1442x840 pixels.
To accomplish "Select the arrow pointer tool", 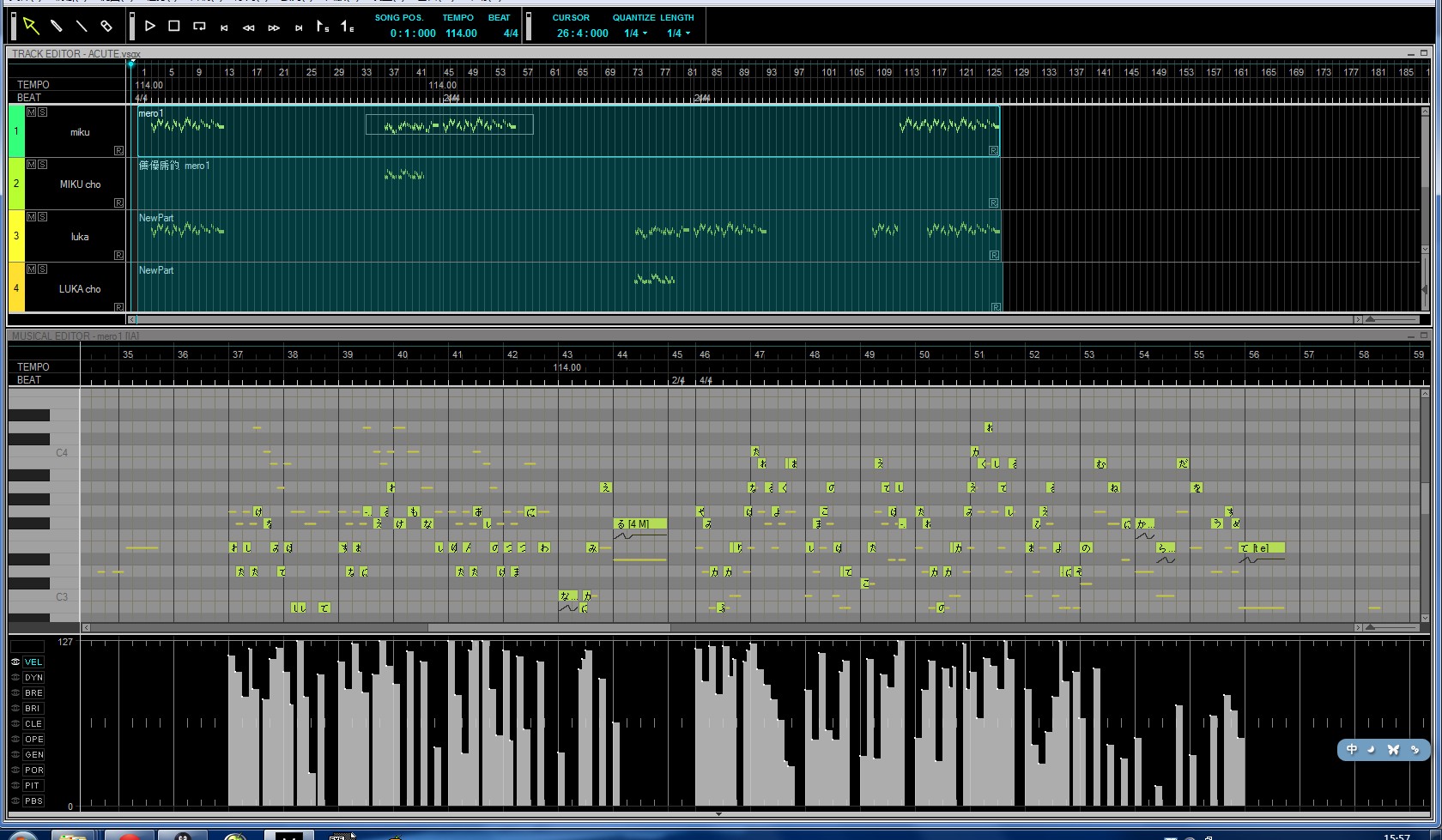I will click(x=31, y=26).
